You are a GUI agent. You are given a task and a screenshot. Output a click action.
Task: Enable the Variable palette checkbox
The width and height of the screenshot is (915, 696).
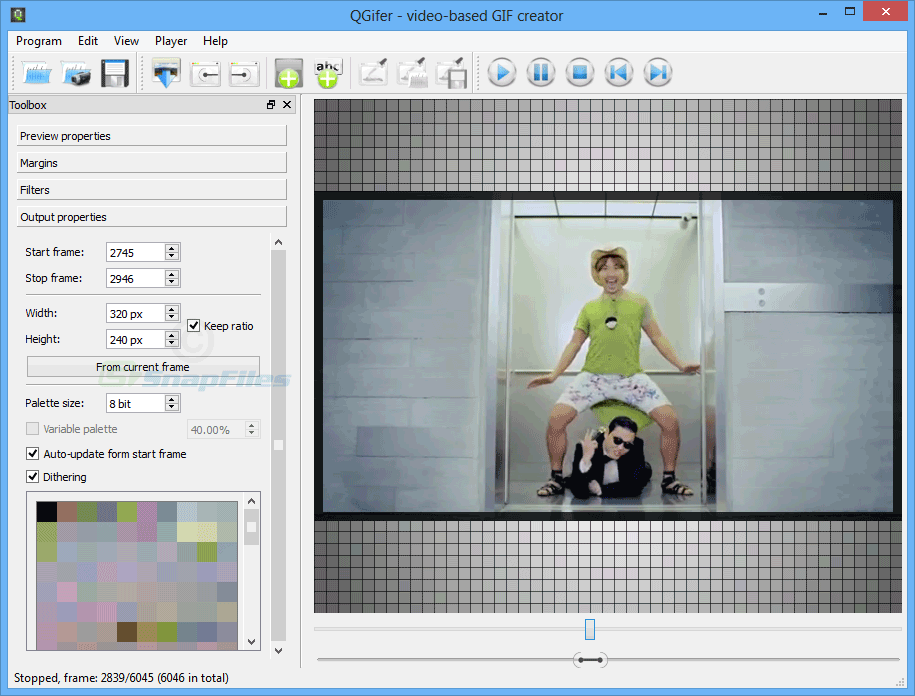(33, 429)
